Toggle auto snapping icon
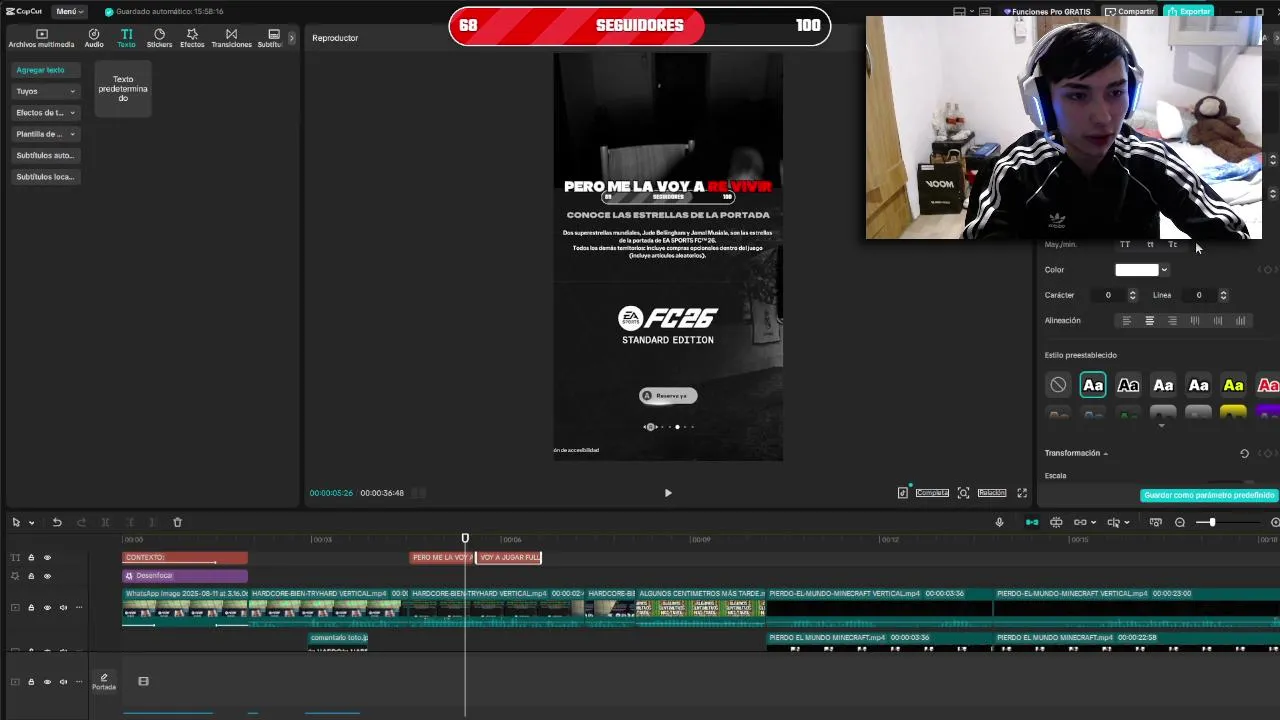This screenshot has width=1280, height=720. (1056, 522)
